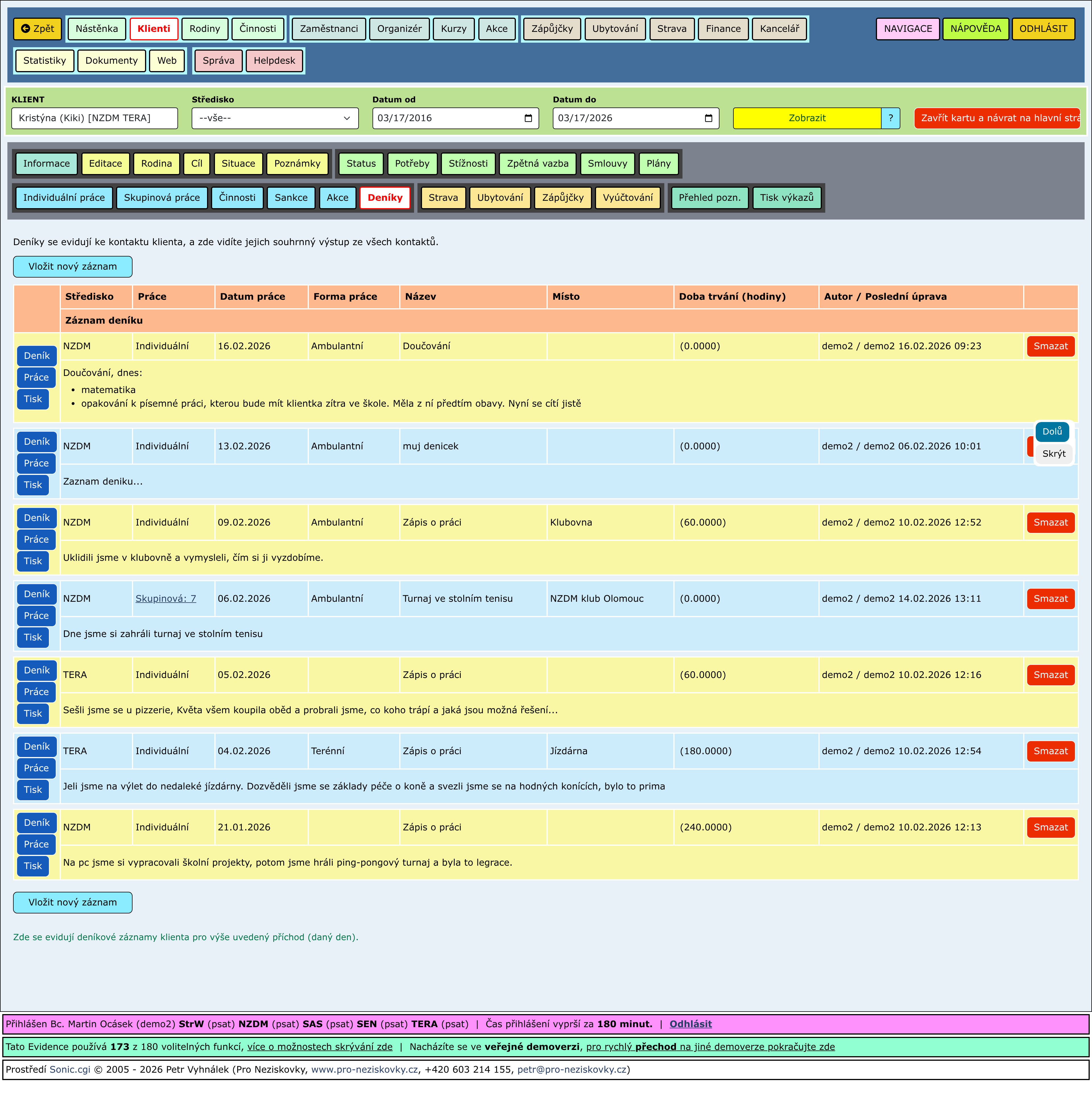
Task: Print the Doučování entry via Tisk
Action: (x=33, y=399)
